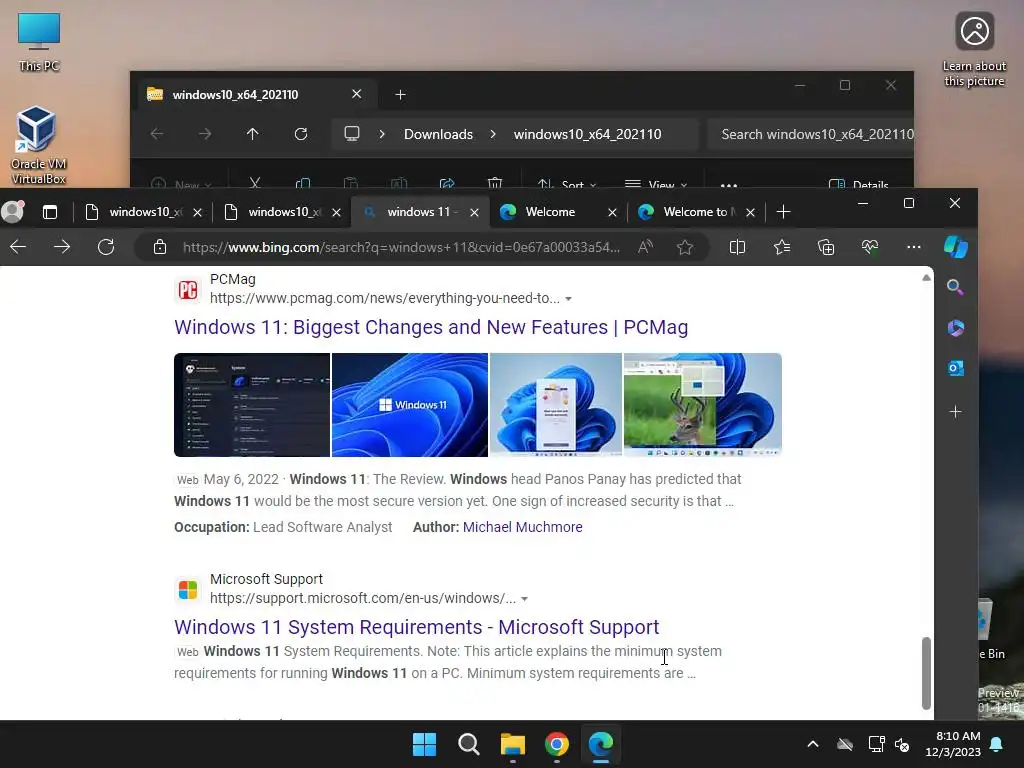Click Downloads breadcrumb in File Explorer
The image size is (1024, 768).
438,134
